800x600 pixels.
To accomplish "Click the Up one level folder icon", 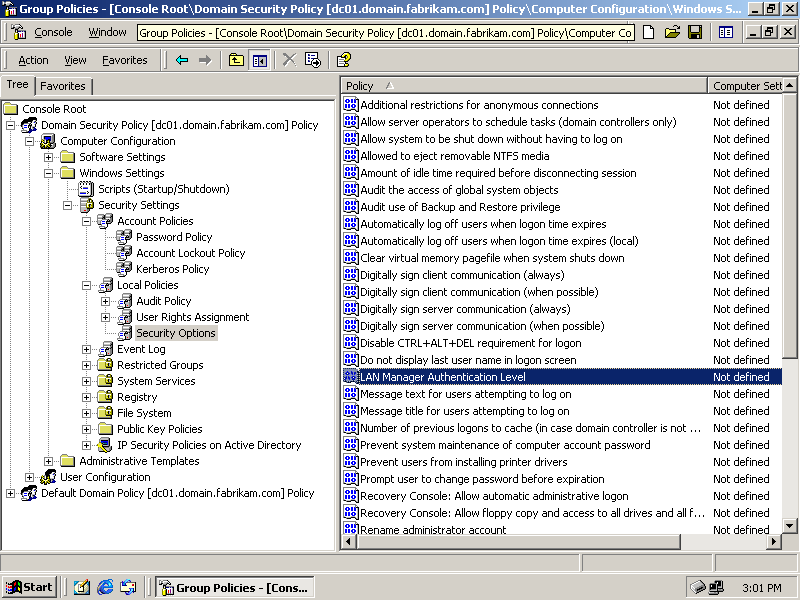I will [236, 60].
